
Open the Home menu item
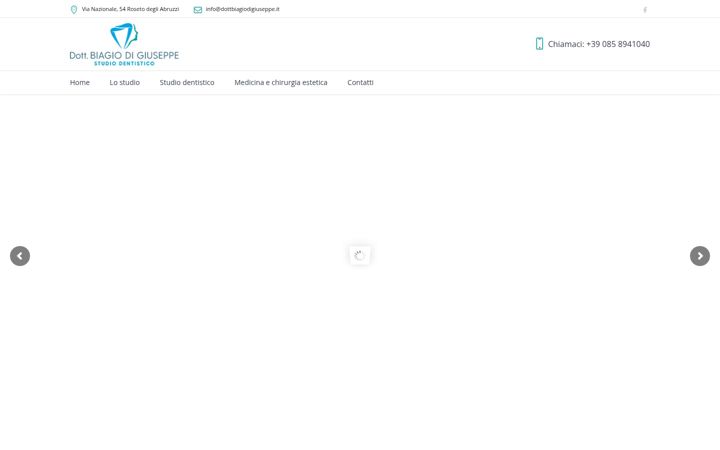[80, 83]
